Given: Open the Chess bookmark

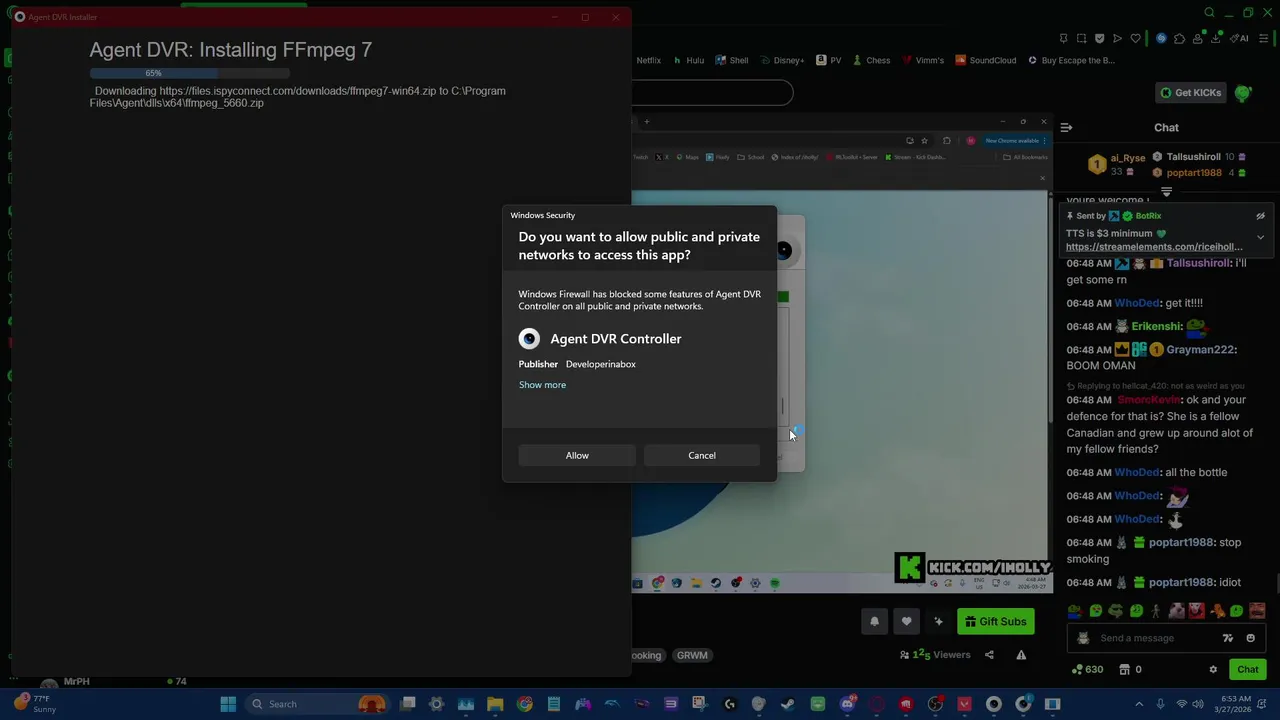Looking at the screenshot, I should (x=870, y=60).
